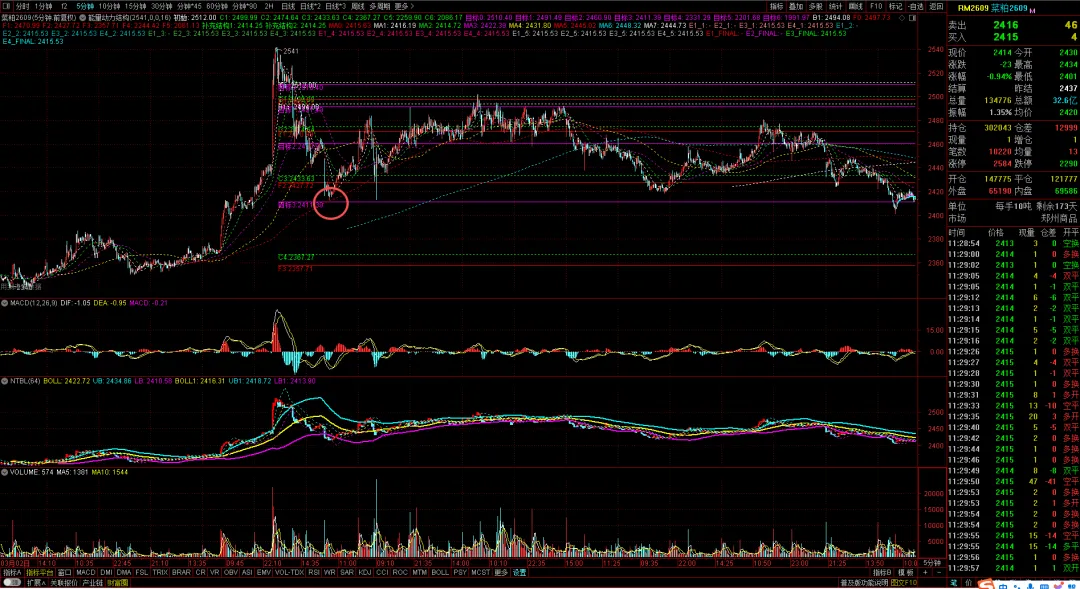The width and height of the screenshot is (1080, 589).
Task: Click the split-window icon beside the diamond
Action: (x=913, y=17)
